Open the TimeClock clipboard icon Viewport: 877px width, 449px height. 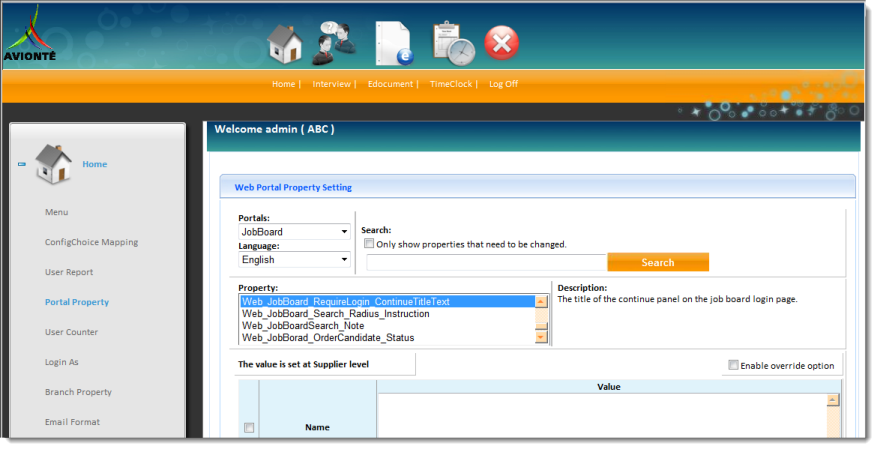point(452,43)
